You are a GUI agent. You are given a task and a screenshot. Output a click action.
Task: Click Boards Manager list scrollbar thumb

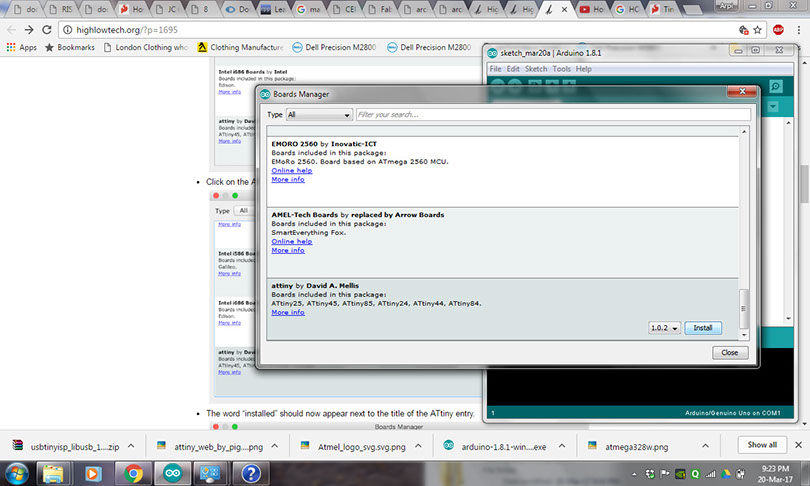[x=744, y=308]
